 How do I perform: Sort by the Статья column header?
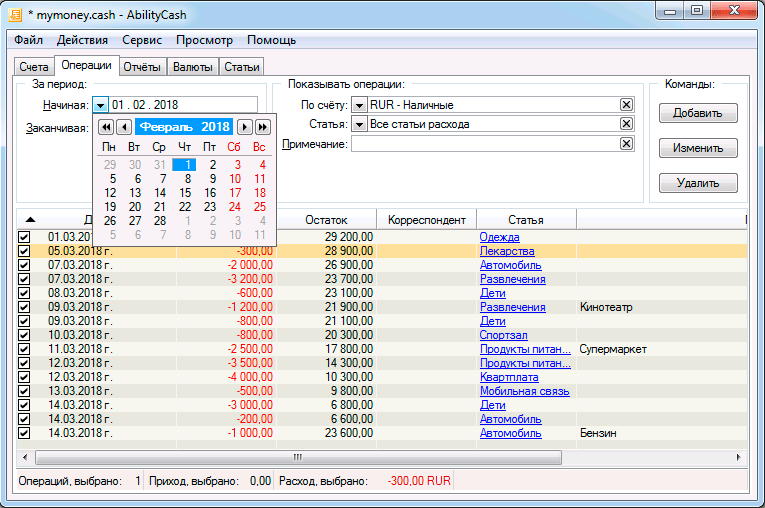point(526,220)
